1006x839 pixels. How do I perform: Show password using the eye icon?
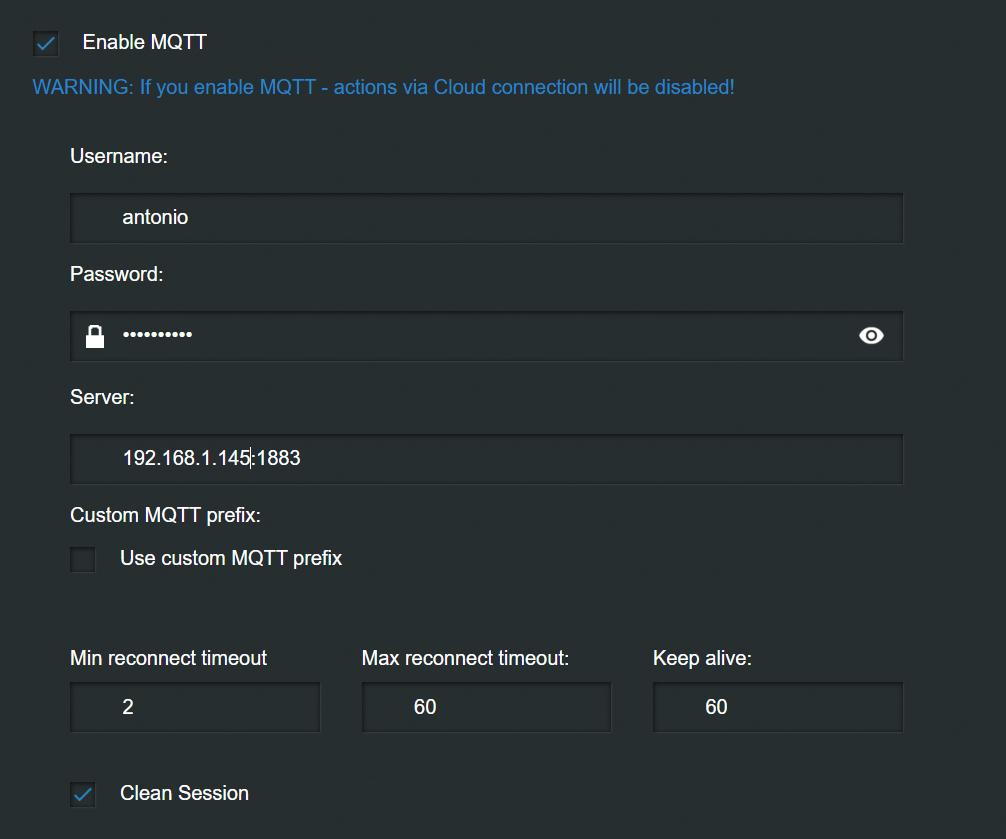coord(871,336)
